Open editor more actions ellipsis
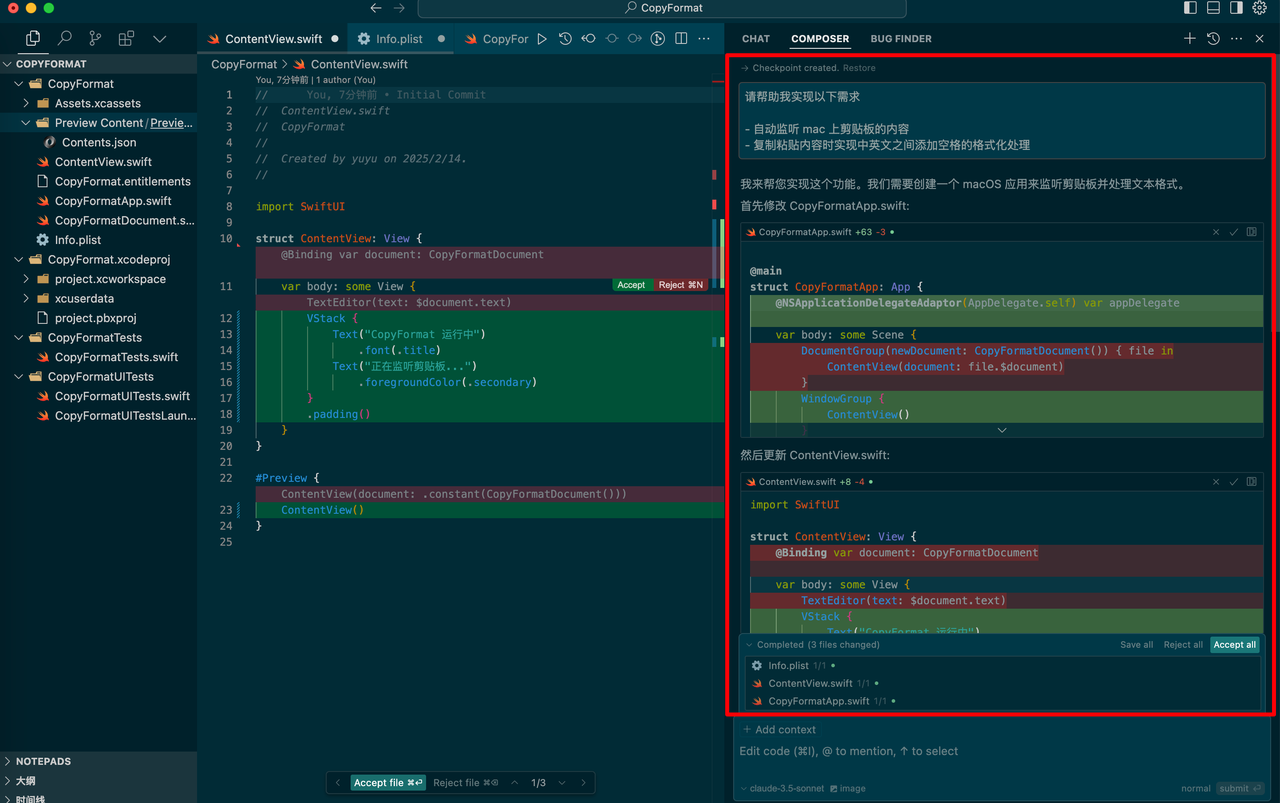This screenshot has height=803, width=1280. pyautogui.click(x=704, y=39)
